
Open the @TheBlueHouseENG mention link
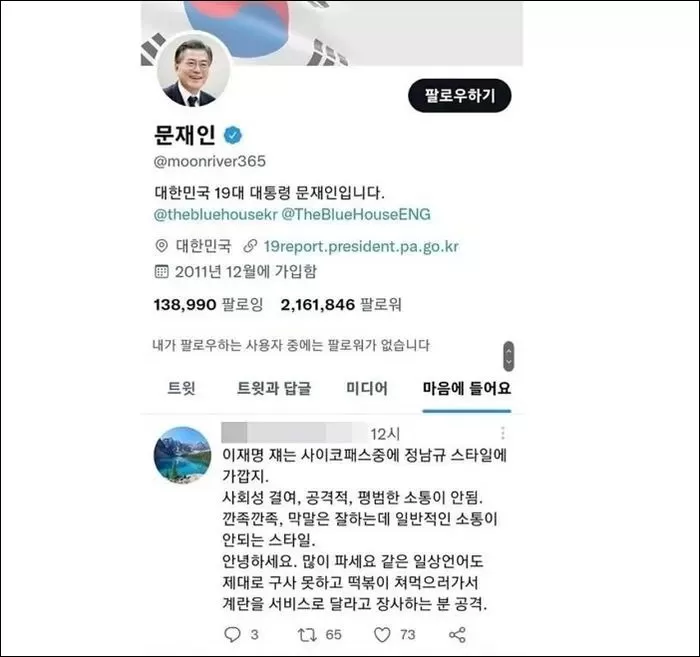[x=356, y=214]
